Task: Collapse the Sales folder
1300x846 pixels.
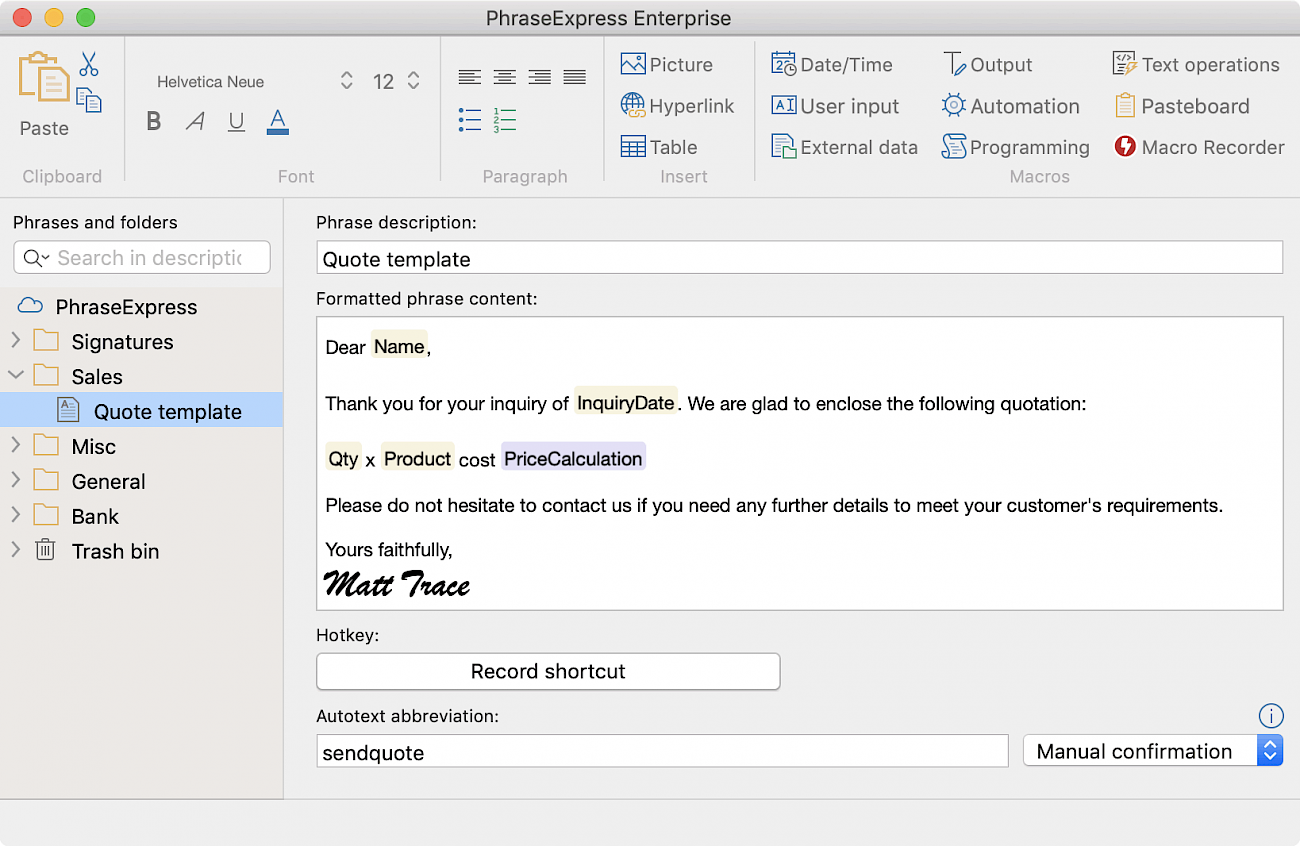Action: 16,376
